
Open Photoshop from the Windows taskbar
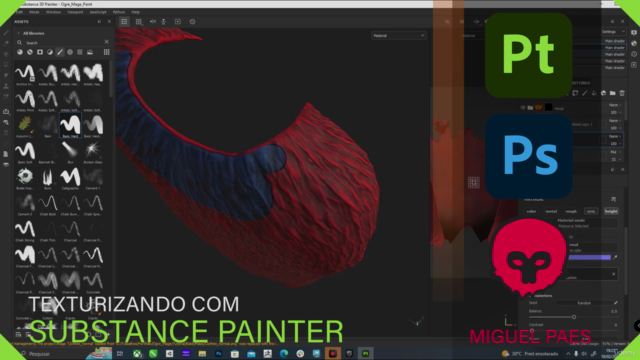click(x=218, y=353)
